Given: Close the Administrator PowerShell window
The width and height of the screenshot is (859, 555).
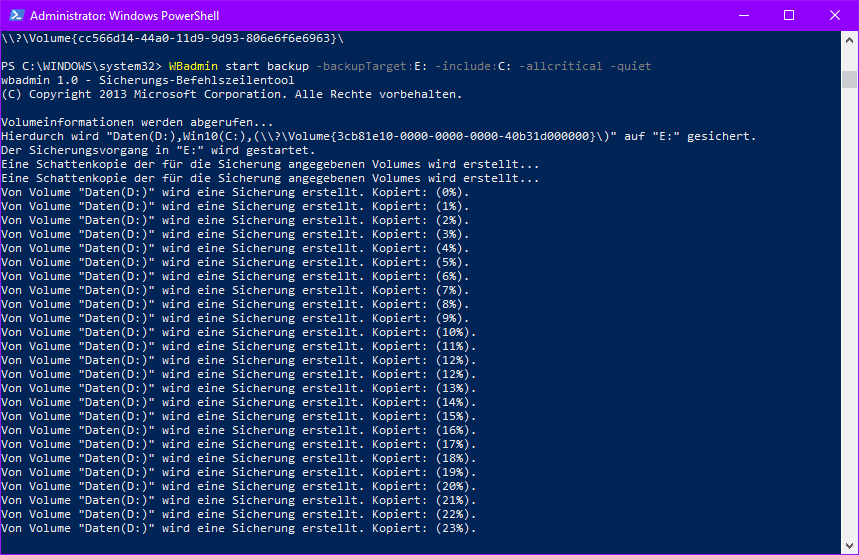Looking at the screenshot, I should 834,15.
